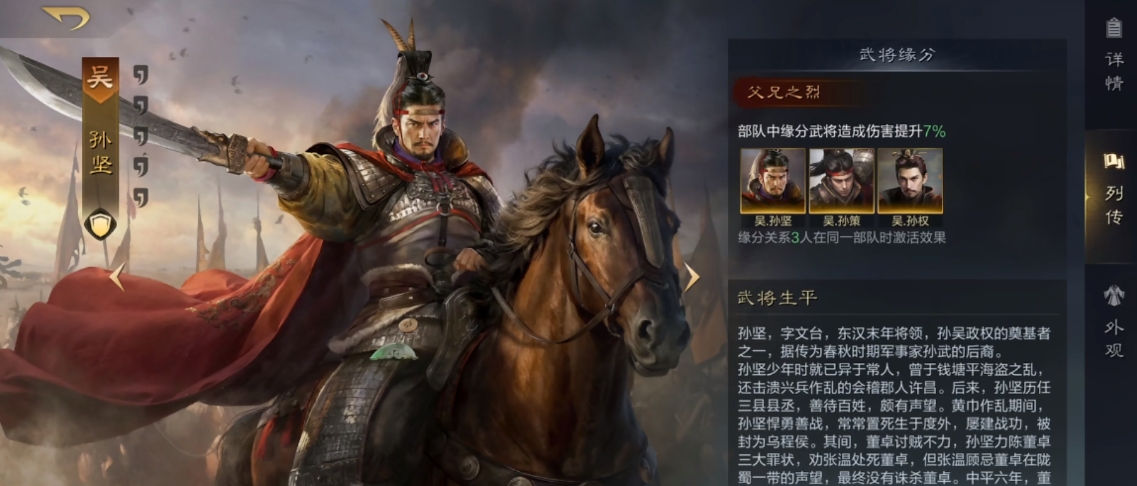Open the 详情 scroll icon
Viewport: 1137px width, 486px height.
click(1114, 29)
